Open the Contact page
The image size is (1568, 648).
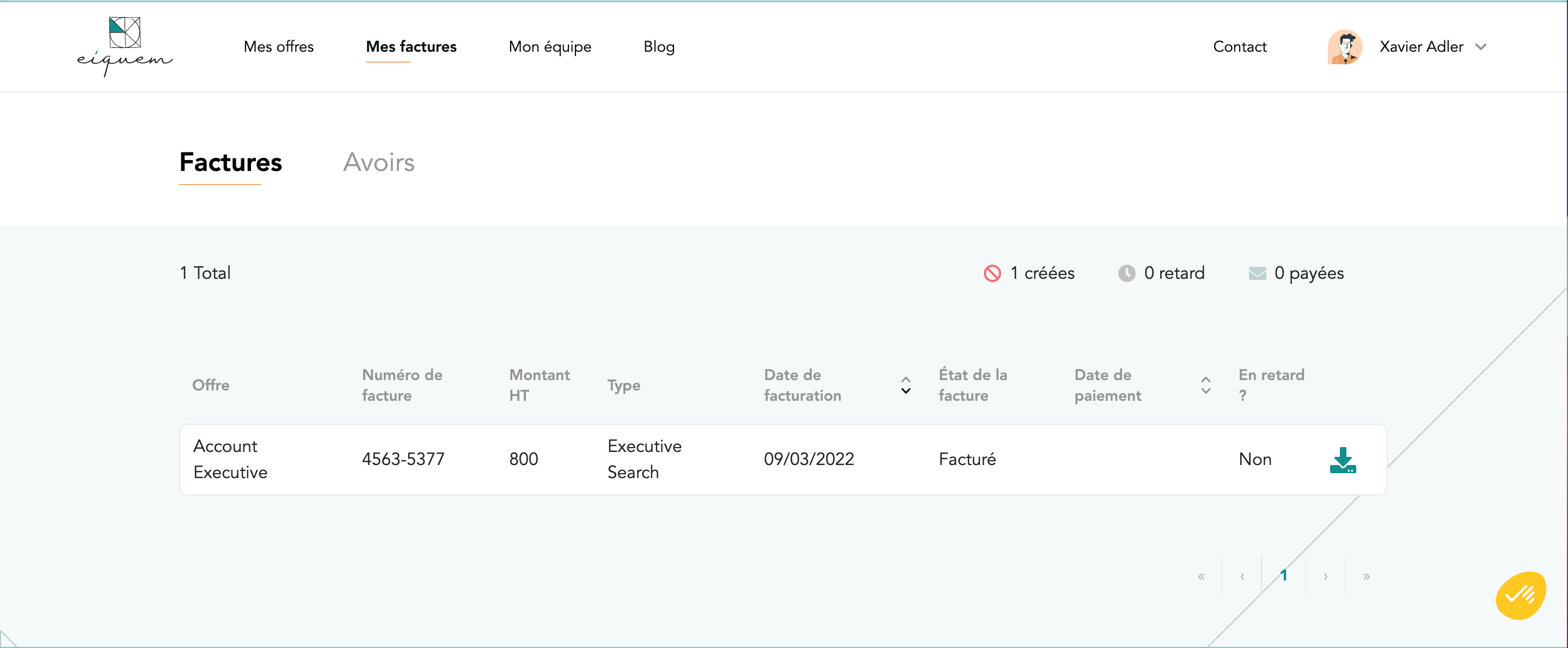pyautogui.click(x=1239, y=46)
